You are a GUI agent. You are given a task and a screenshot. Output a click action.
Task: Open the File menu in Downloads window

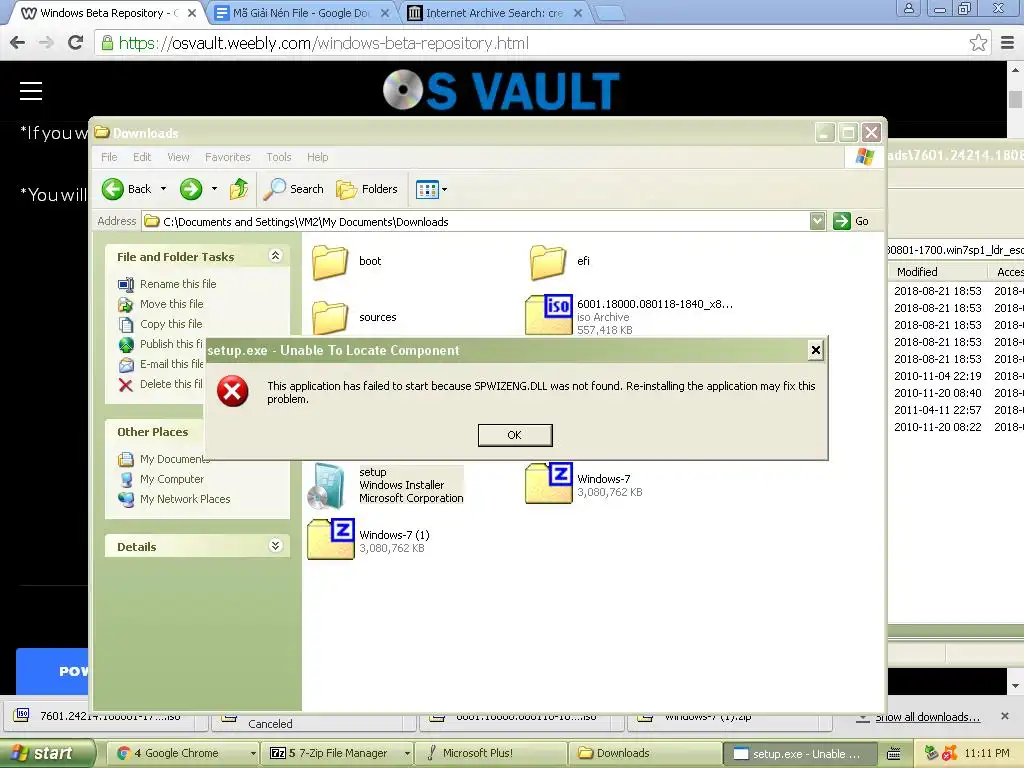109,157
